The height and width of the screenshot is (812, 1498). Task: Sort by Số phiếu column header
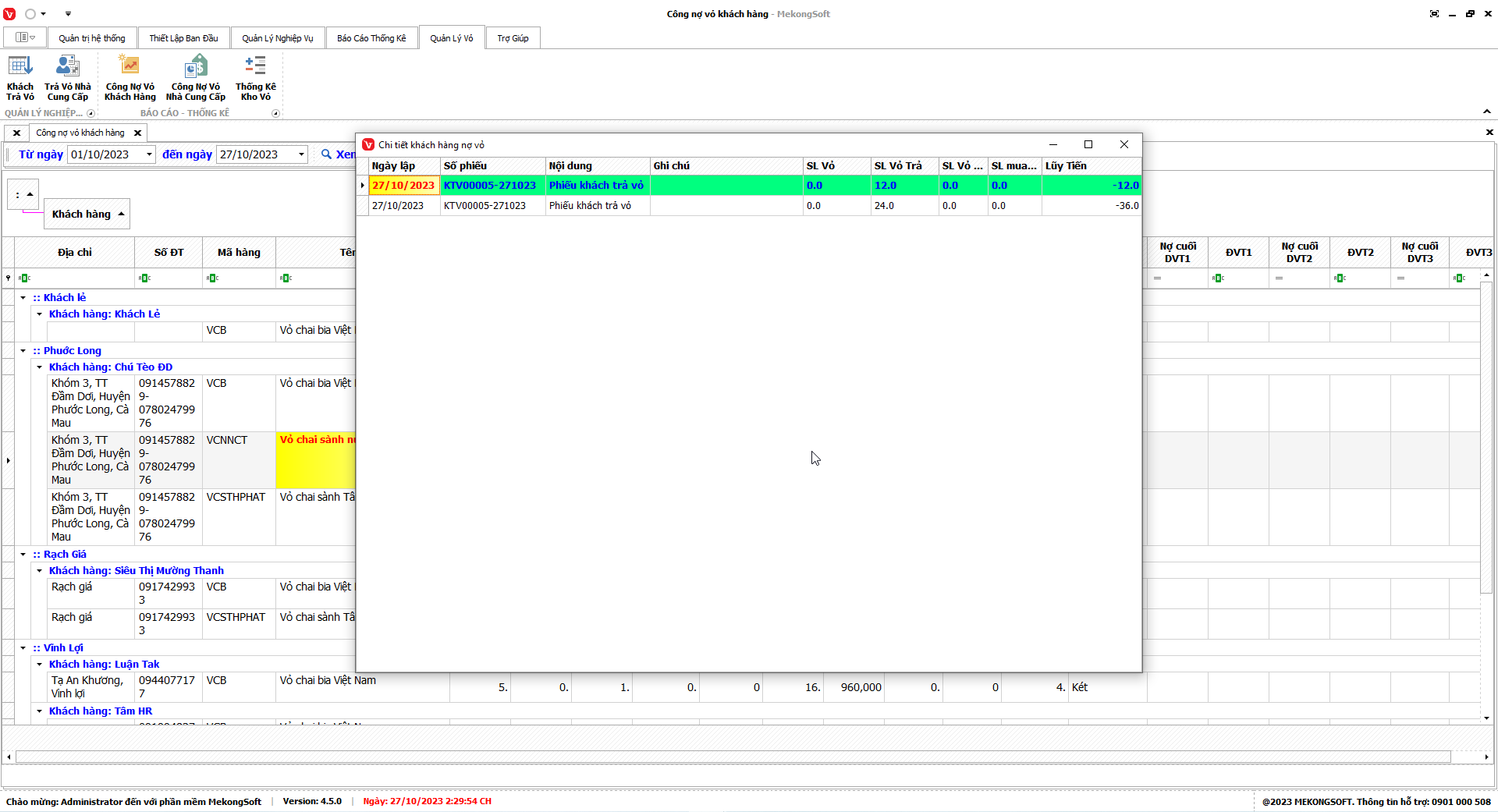(493, 166)
